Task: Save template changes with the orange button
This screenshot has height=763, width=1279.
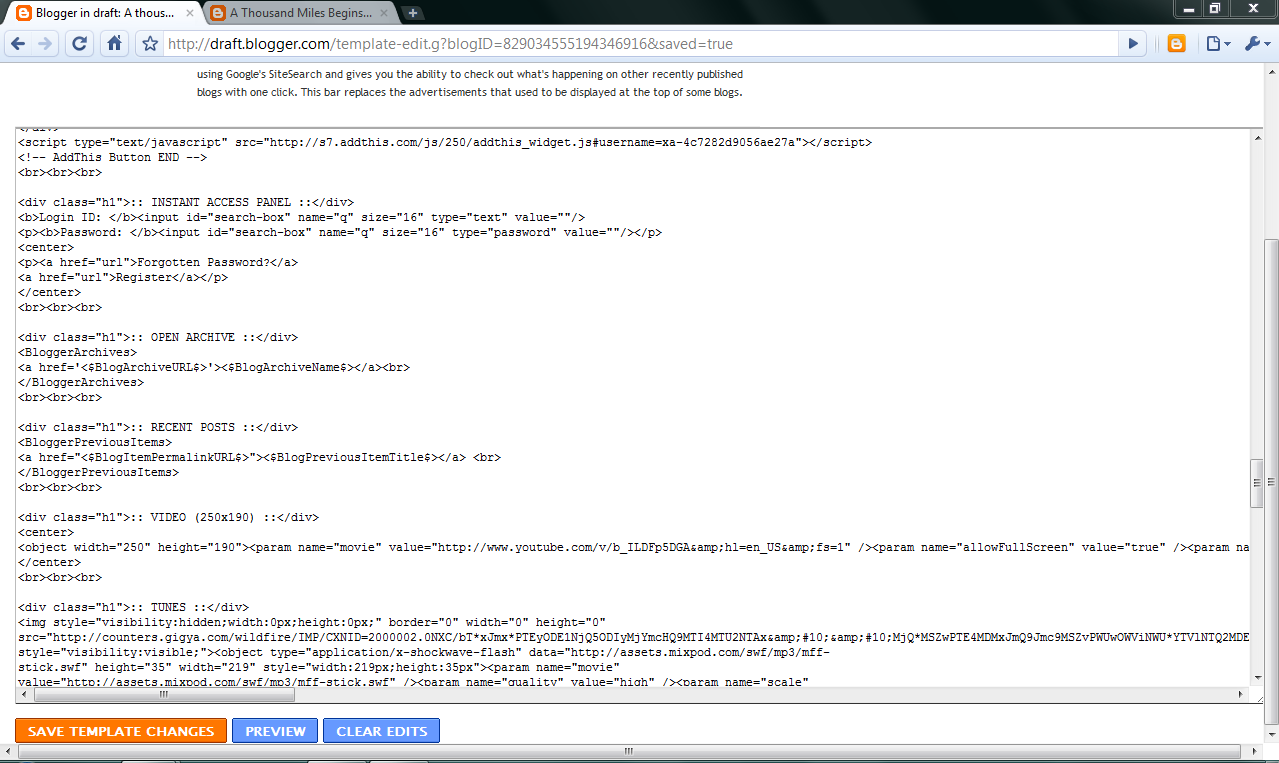Action: click(x=121, y=731)
